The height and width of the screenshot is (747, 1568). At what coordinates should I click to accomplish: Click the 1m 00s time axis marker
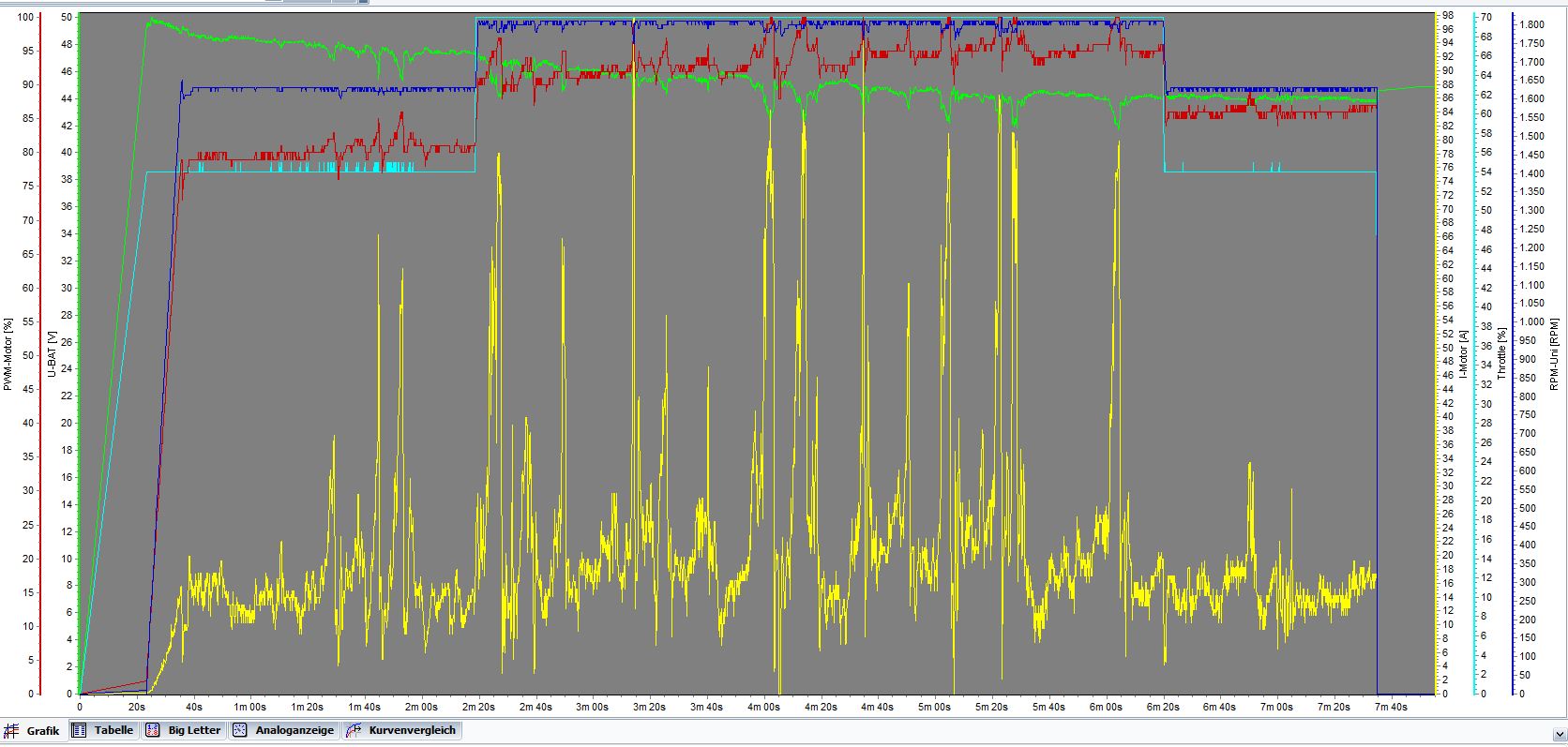(x=250, y=708)
